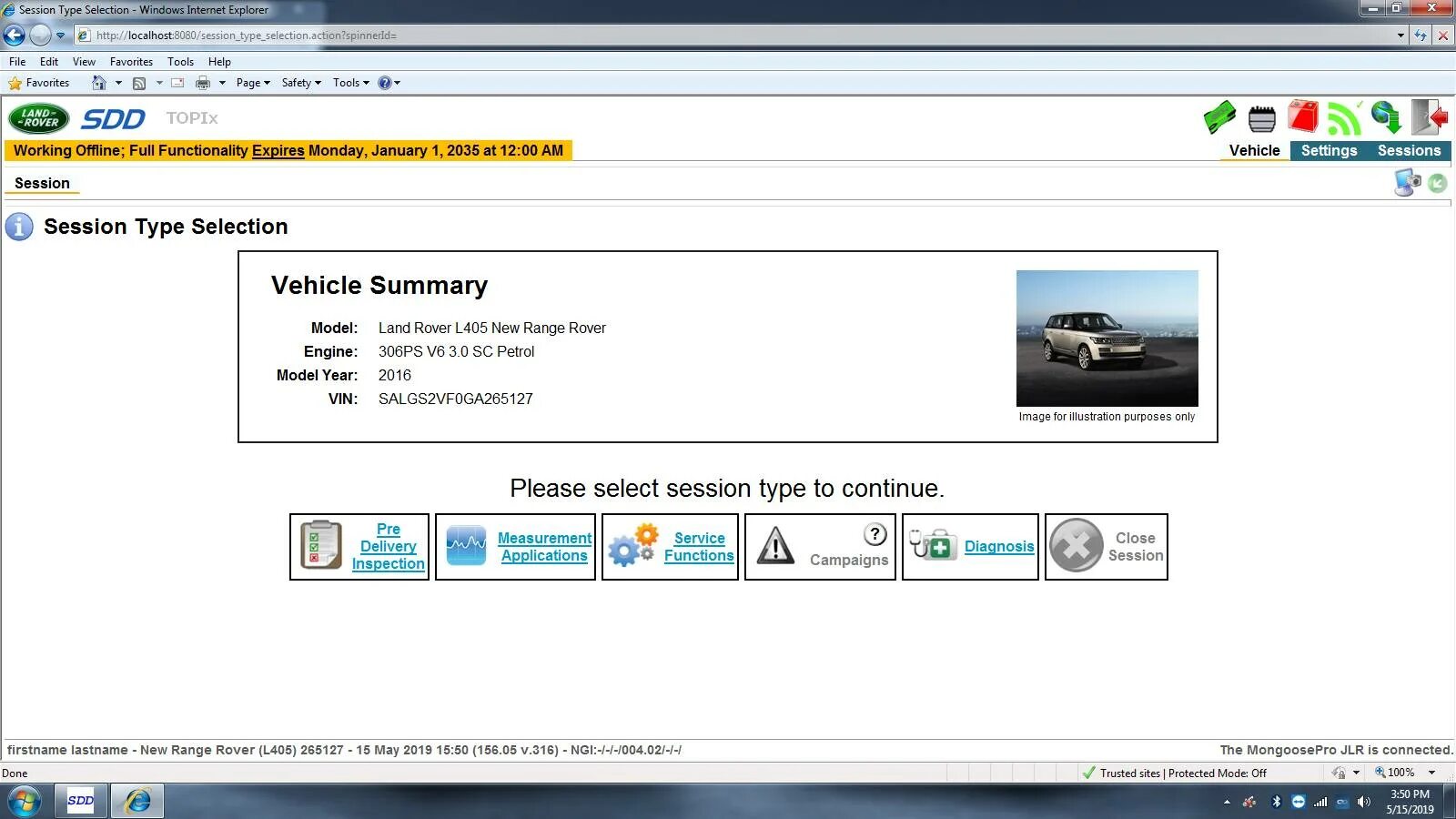Click the red X stop loading button
Screen dimensions: 1456x819
pos(1443,35)
